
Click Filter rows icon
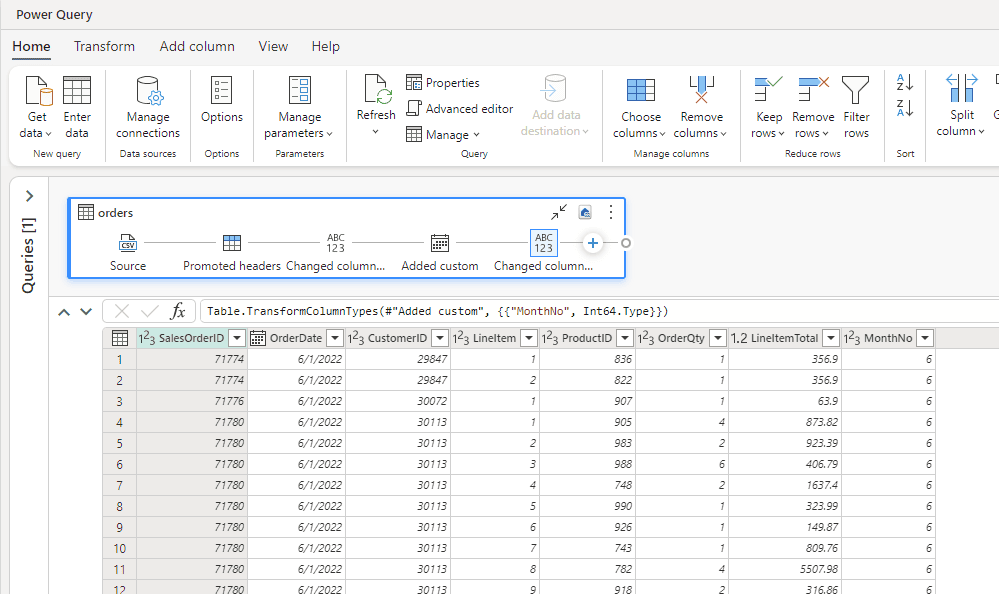click(x=856, y=90)
